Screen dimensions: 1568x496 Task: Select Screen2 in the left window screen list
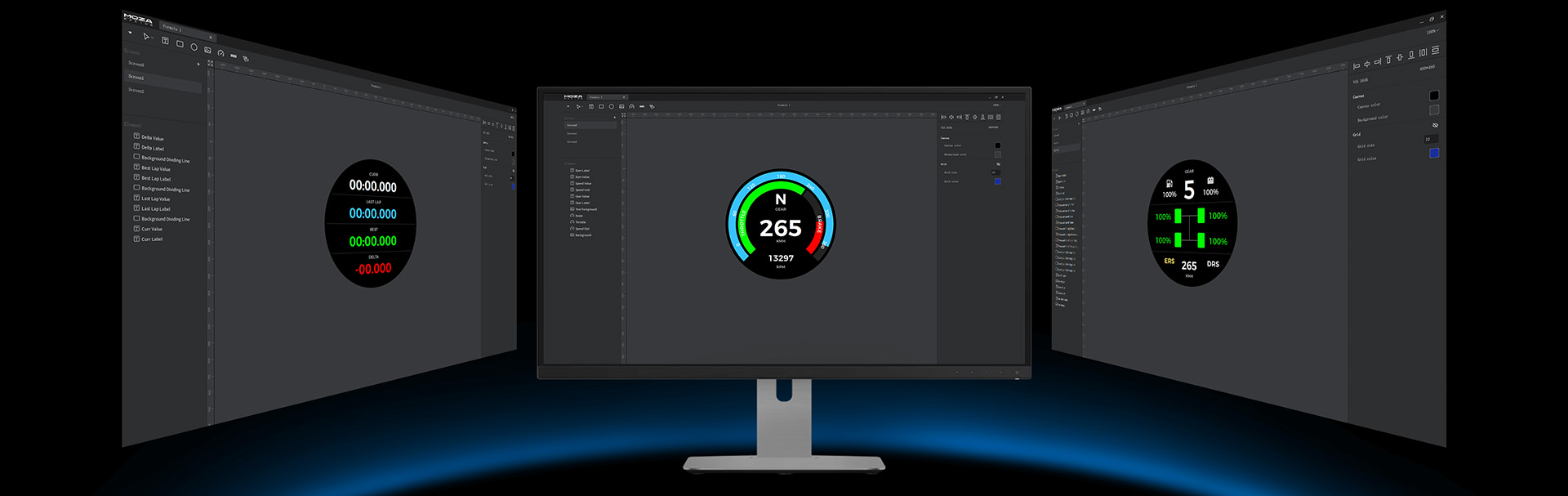137,90
